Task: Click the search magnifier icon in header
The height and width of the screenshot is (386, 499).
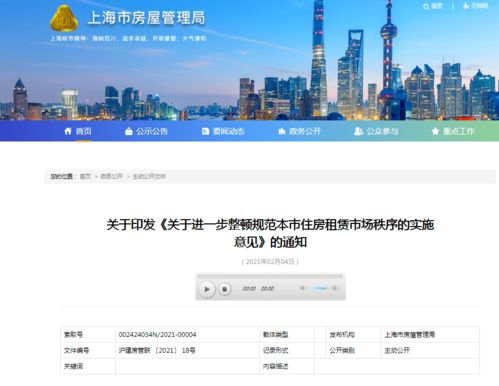Action: point(426,6)
